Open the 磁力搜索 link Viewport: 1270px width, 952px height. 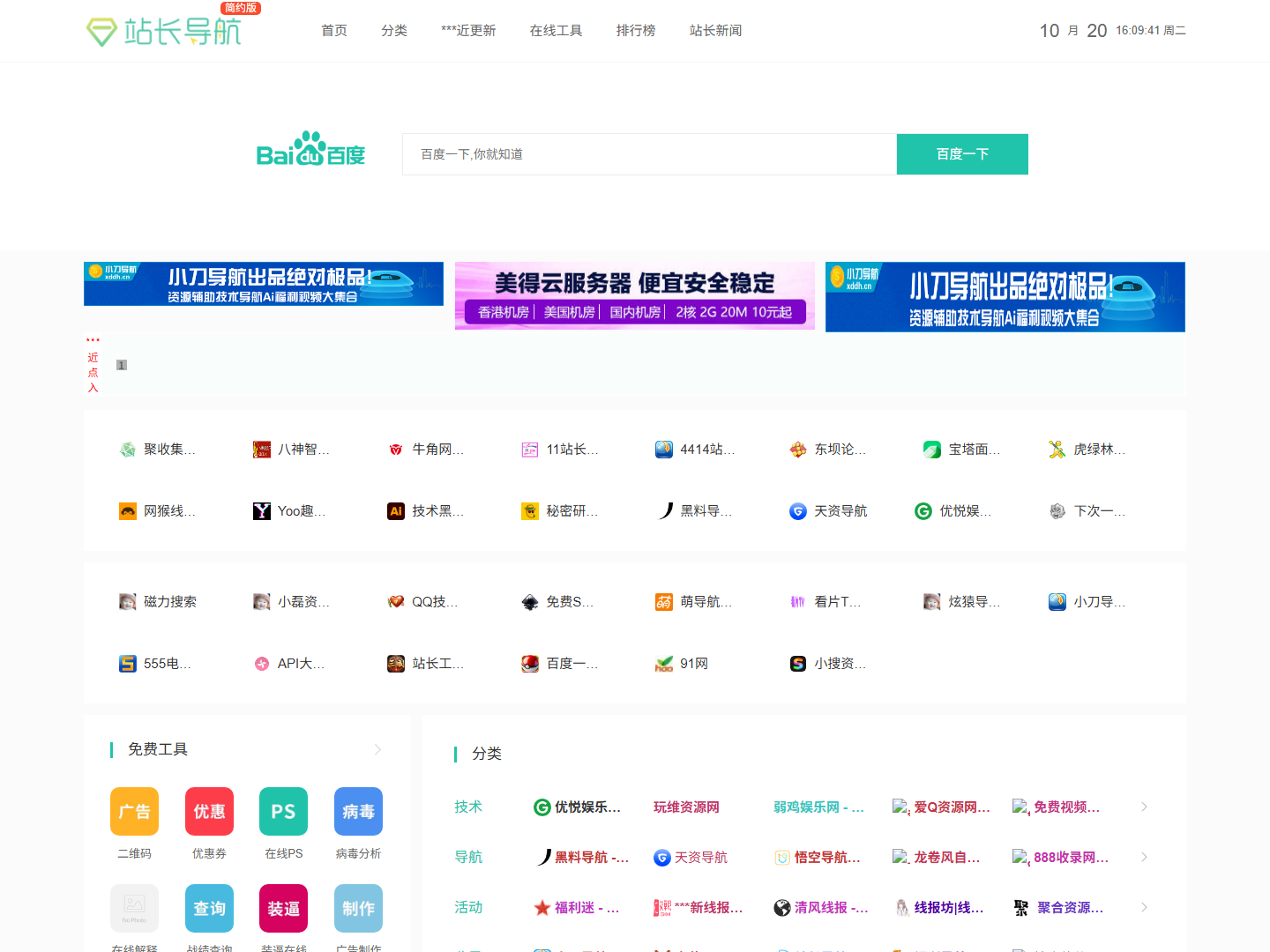coord(170,602)
